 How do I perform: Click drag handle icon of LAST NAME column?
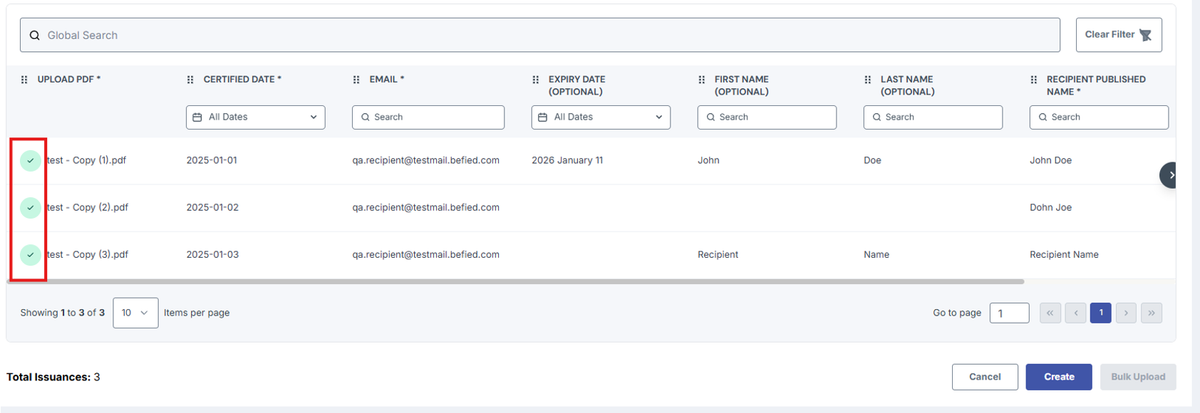click(x=869, y=79)
